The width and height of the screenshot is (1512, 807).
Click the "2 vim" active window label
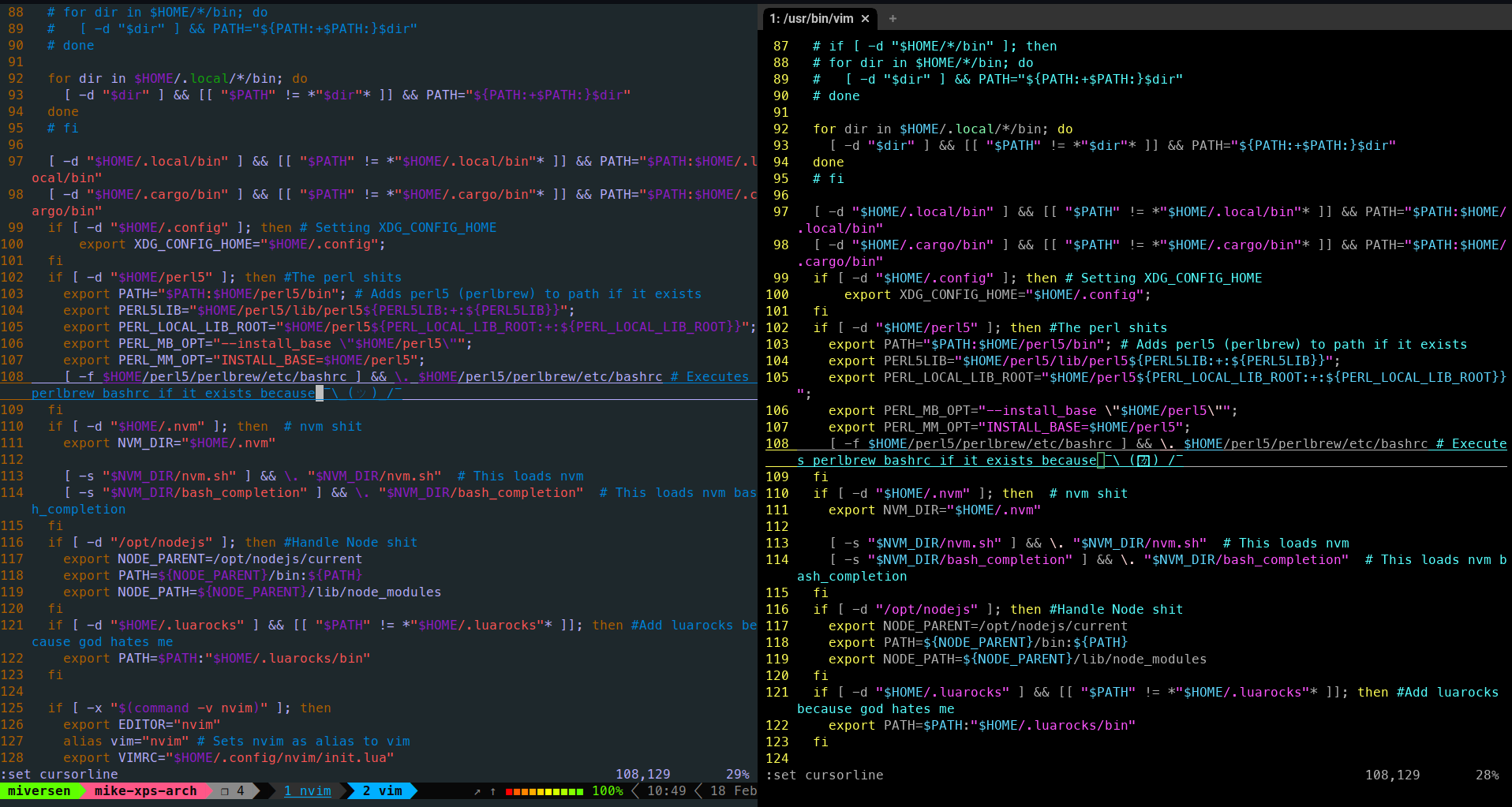[384, 790]
